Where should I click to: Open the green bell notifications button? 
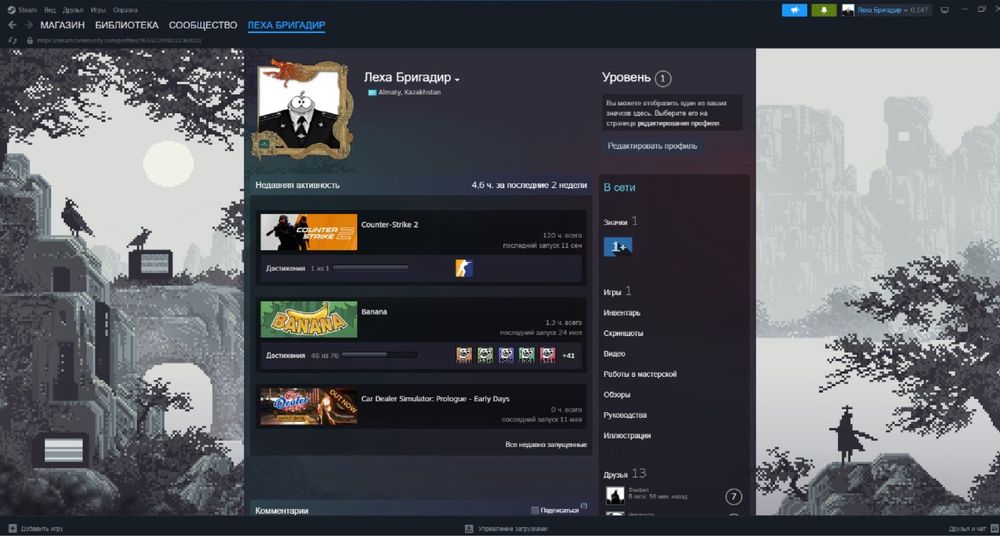824,10
